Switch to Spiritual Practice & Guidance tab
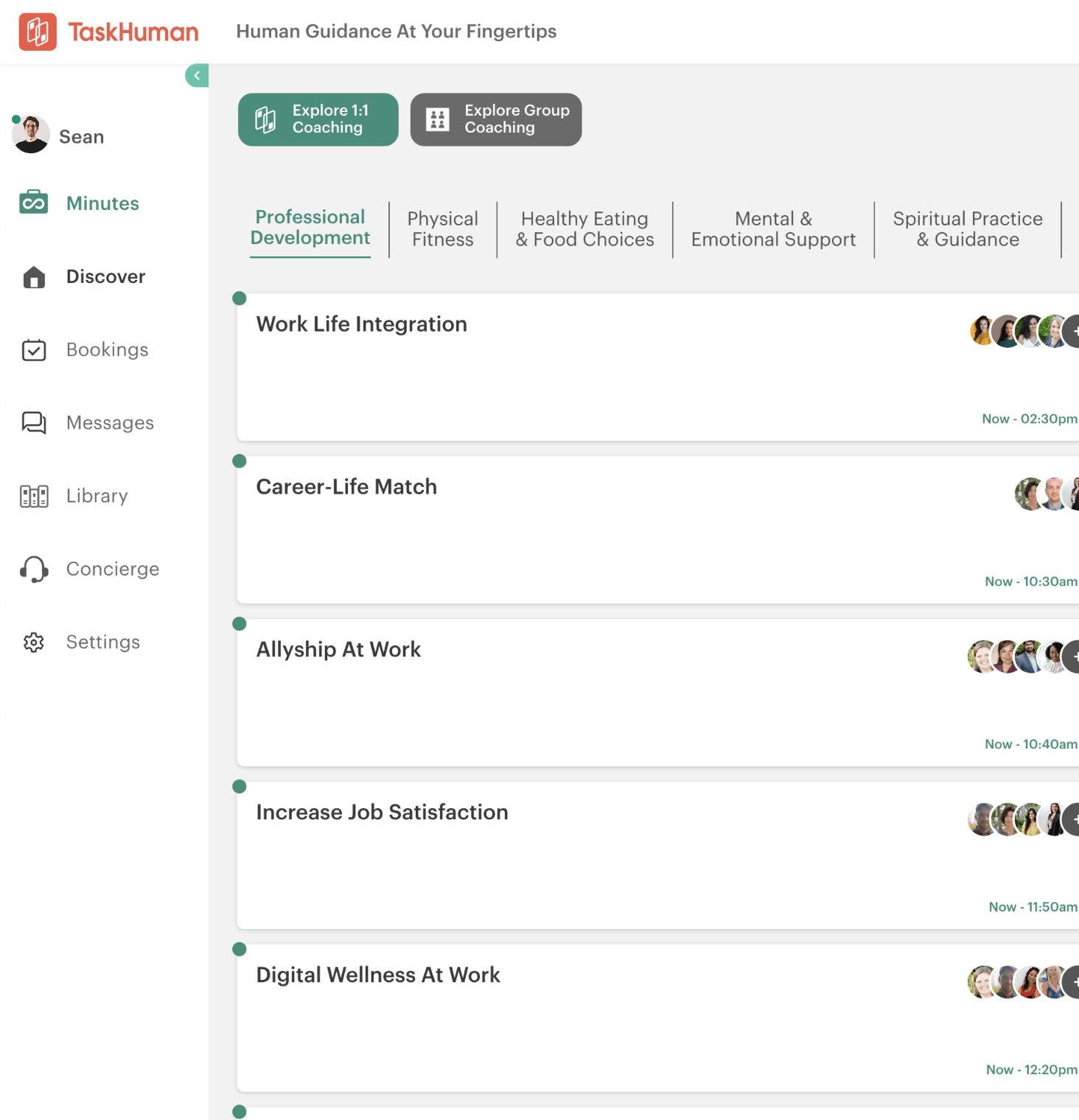This screenshot has height=1120, width=1079. pyautogui.click(x=968, y=229)
